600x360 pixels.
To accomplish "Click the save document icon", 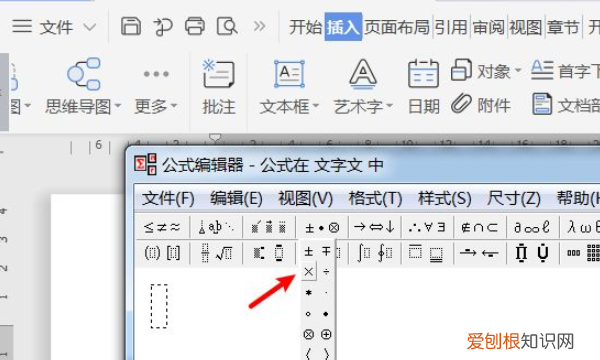I will coord(131,27).
